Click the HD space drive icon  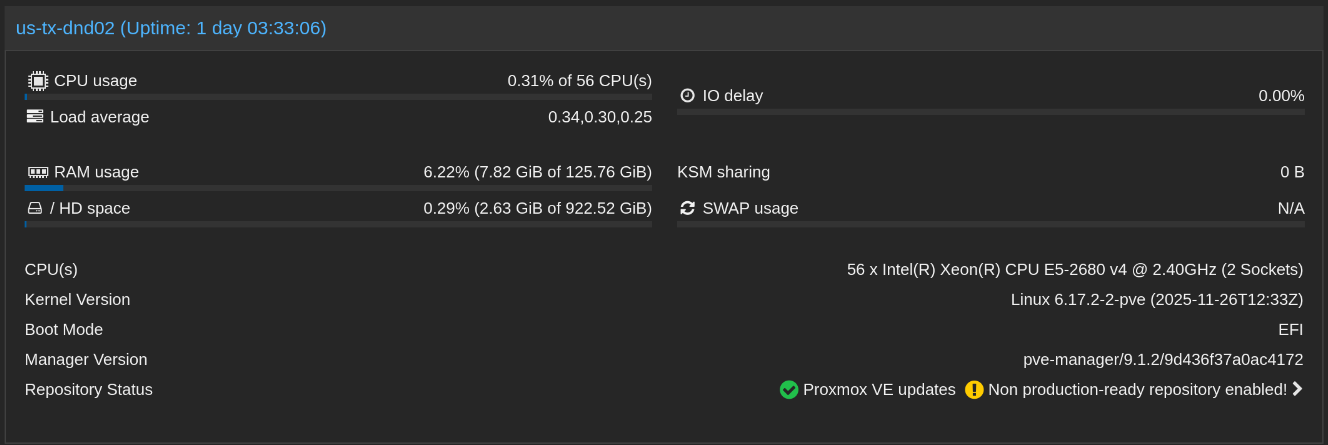point(35,209)
